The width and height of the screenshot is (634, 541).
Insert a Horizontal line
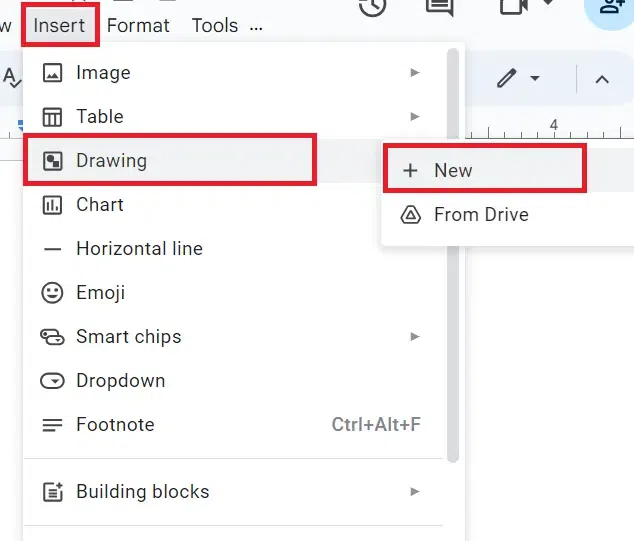(x=139, y=249)
